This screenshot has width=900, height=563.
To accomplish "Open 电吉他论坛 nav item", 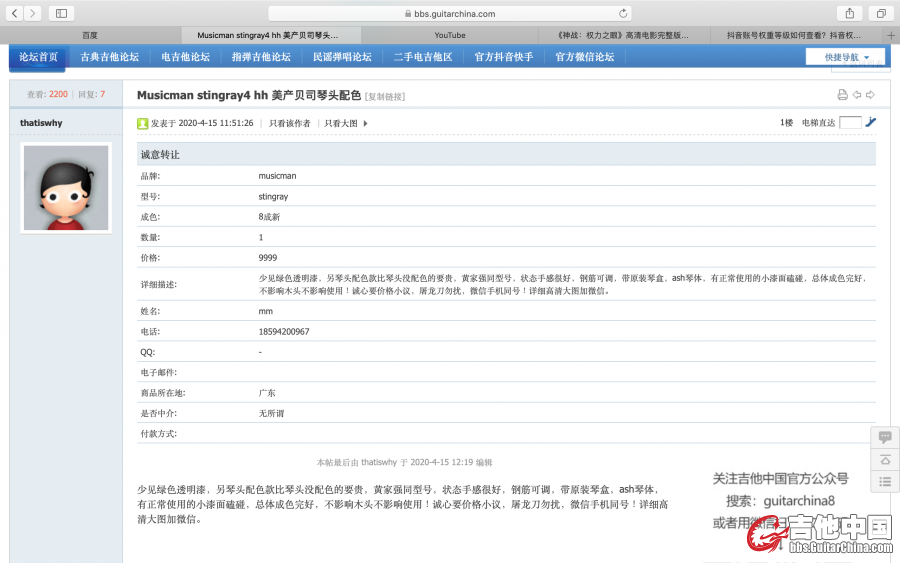I will pos(185,57).
